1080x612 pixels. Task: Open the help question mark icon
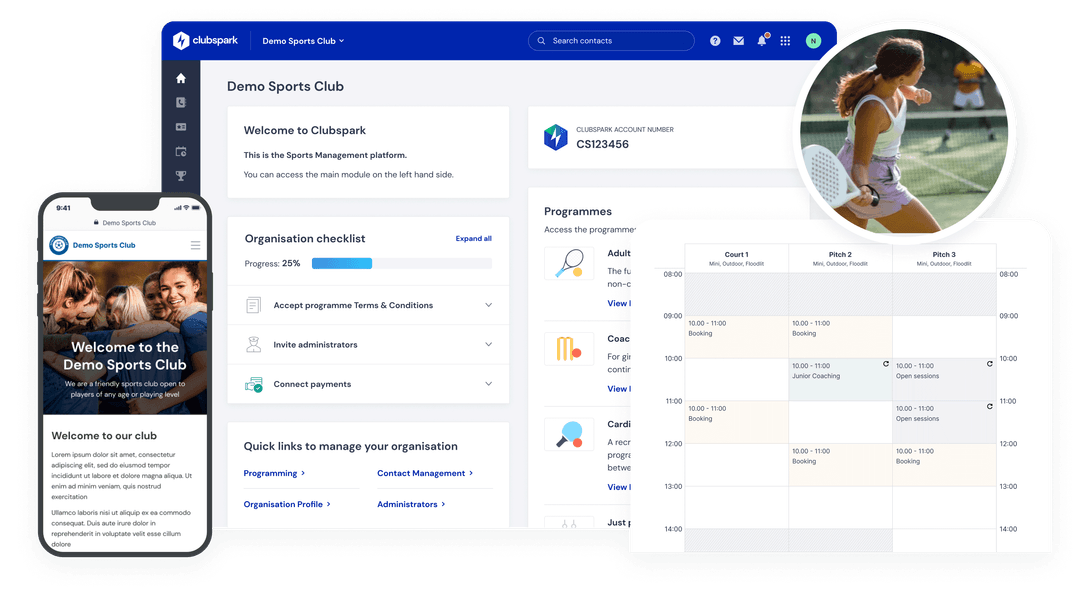(715, 41)
